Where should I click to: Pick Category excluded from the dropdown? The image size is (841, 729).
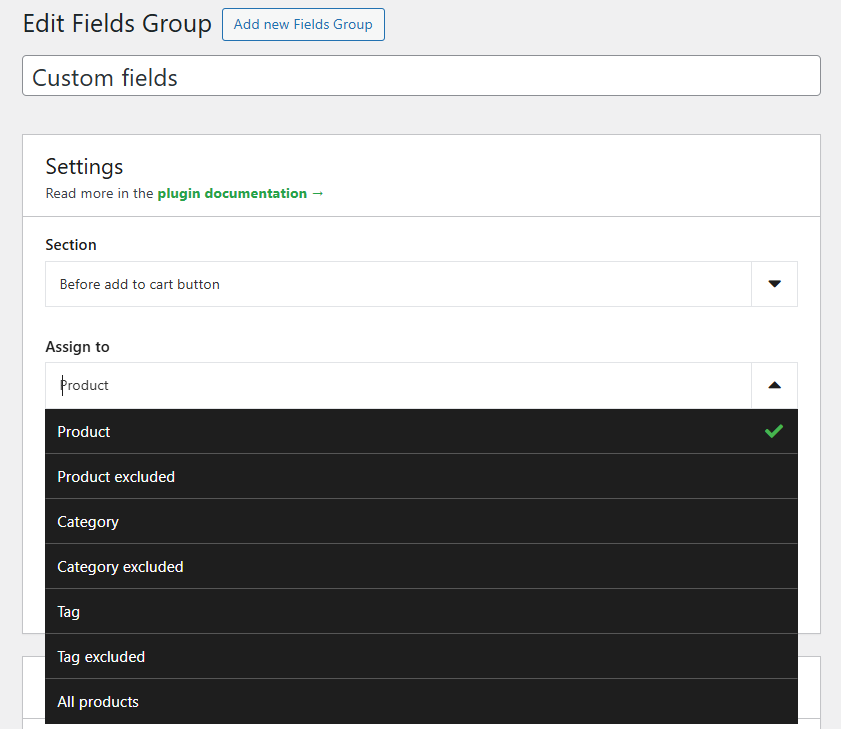[120, 567]
